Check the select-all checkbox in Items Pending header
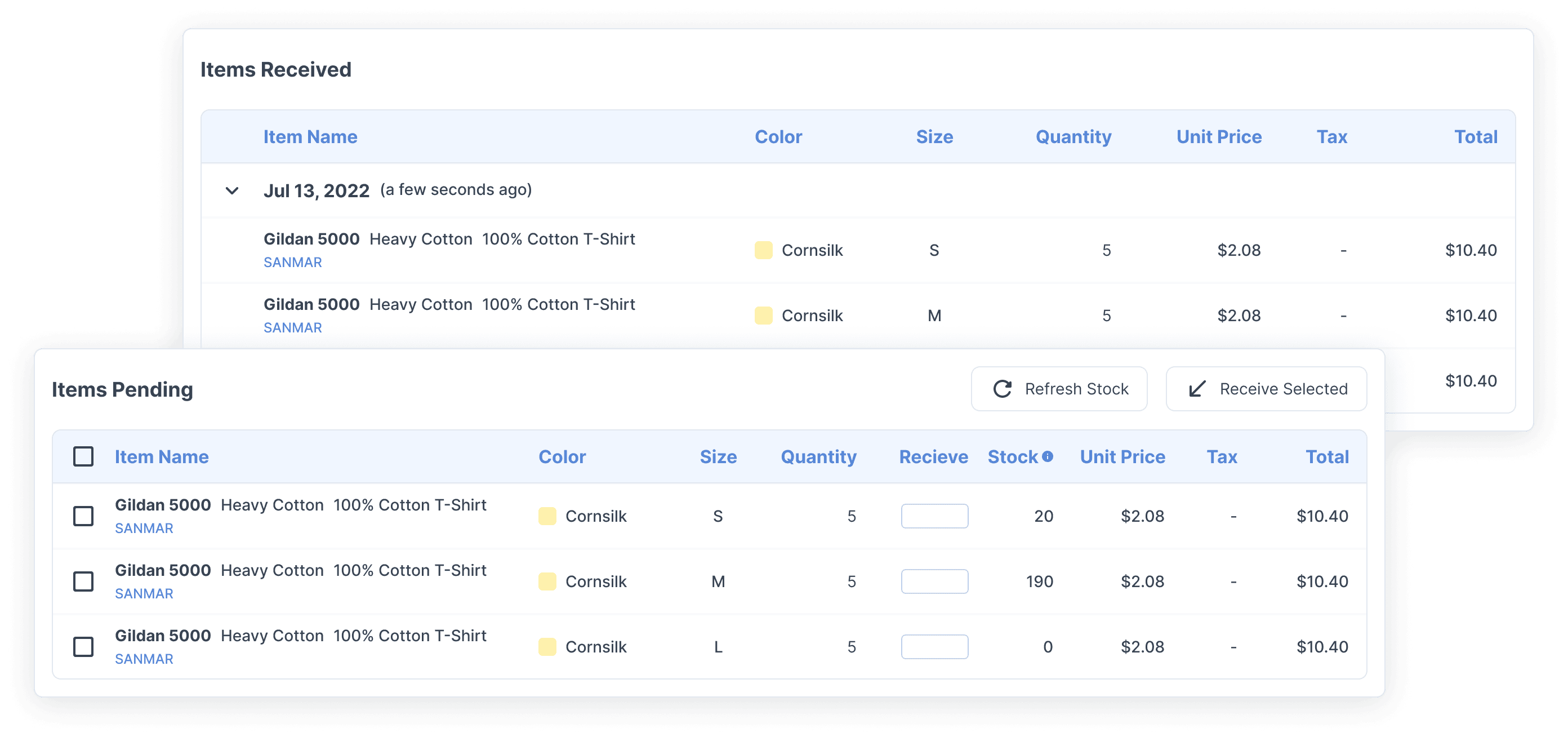This screenshot has height=737, width=1568. [83, 456]
